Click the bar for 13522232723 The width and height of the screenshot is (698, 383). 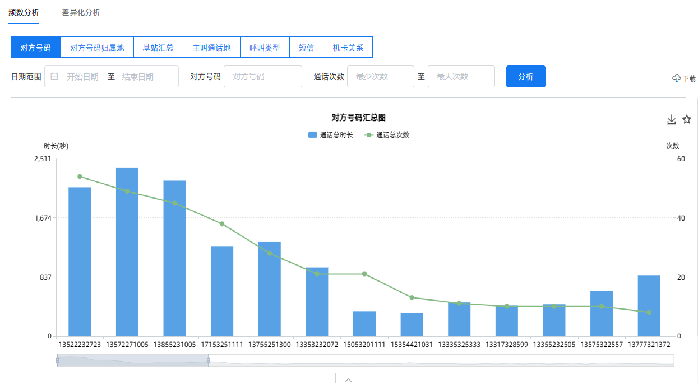pos(80,261)
